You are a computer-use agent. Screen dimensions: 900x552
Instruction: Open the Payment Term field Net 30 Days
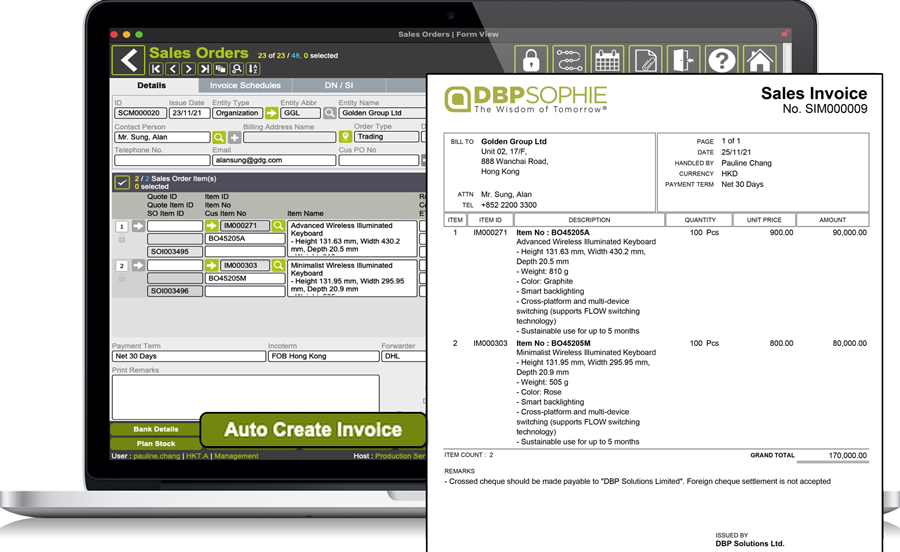click(x=188, y=356)
